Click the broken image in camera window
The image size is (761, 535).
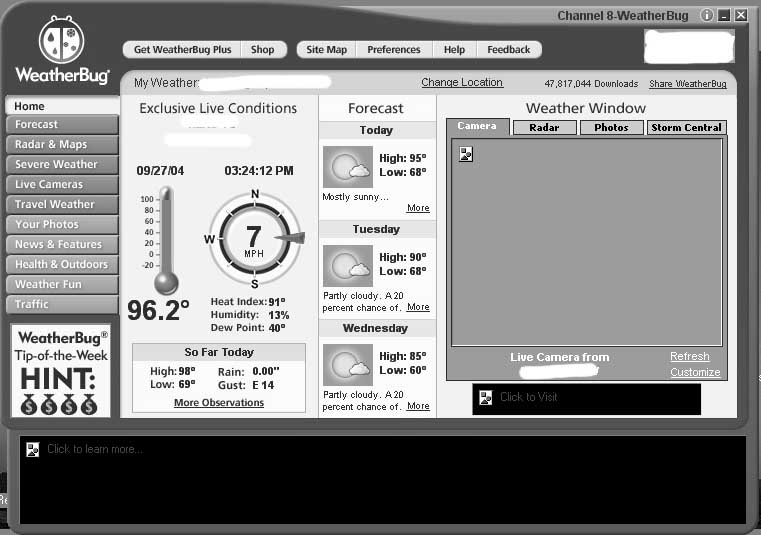[x=466, y=153]
